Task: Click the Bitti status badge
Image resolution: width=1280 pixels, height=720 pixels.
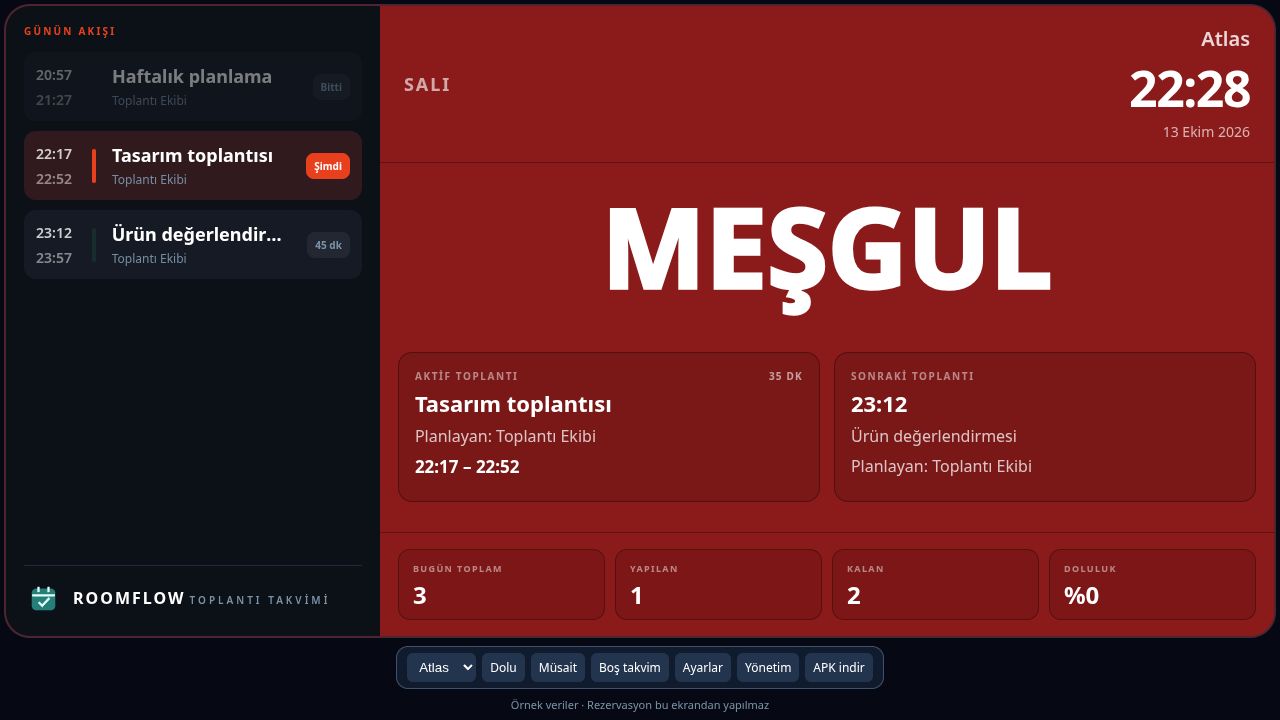Action: pos(331,87)
